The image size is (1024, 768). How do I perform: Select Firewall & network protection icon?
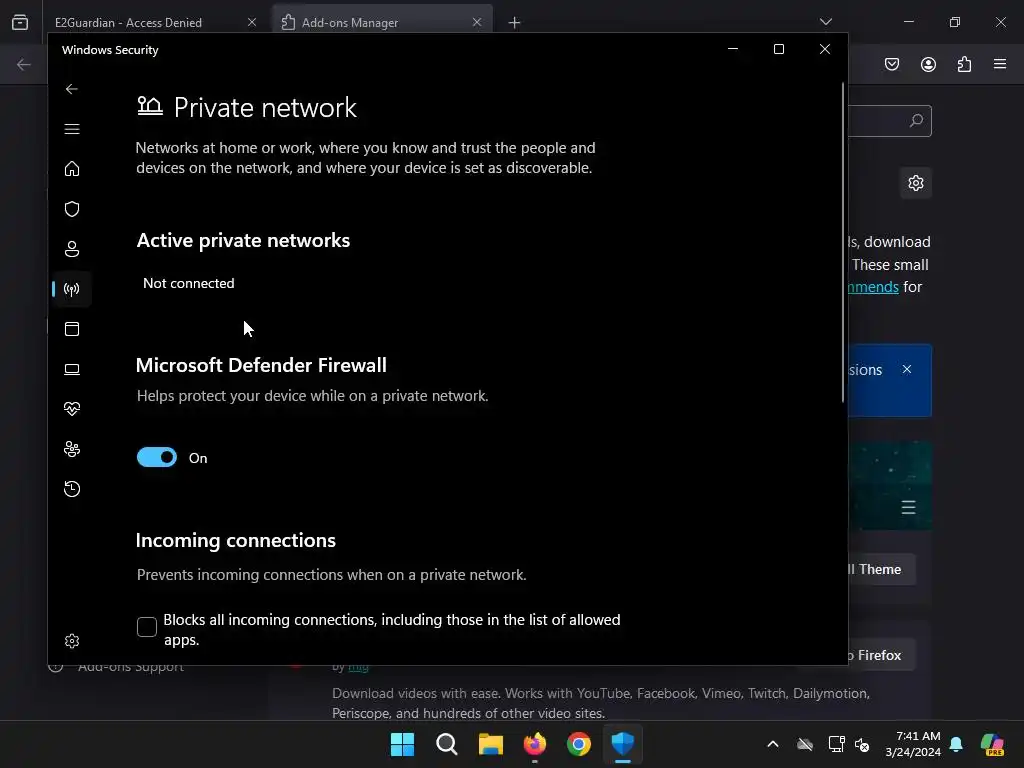(72, 289)
